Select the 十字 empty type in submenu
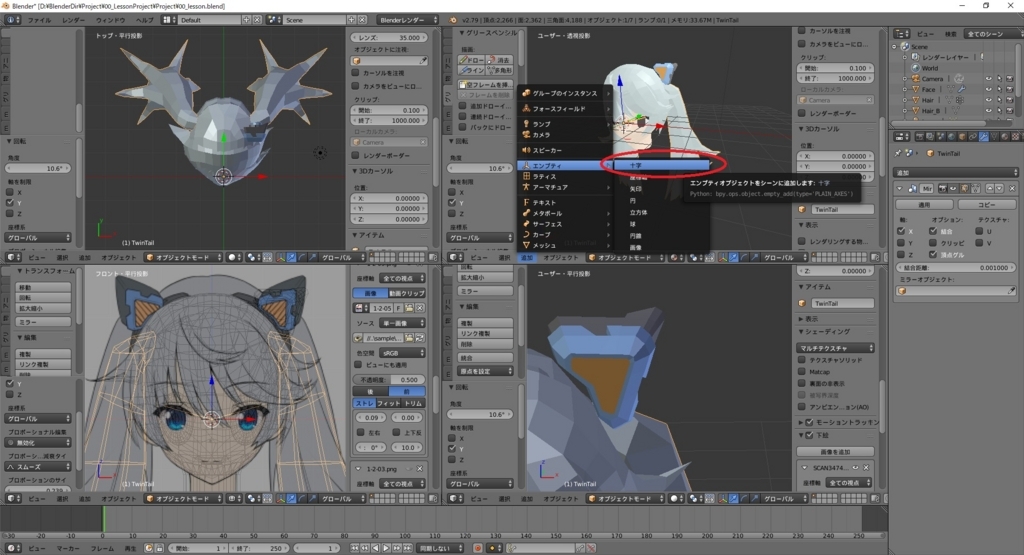The height and width of the screenshot is (555, 1024). [x=660, y=166]
